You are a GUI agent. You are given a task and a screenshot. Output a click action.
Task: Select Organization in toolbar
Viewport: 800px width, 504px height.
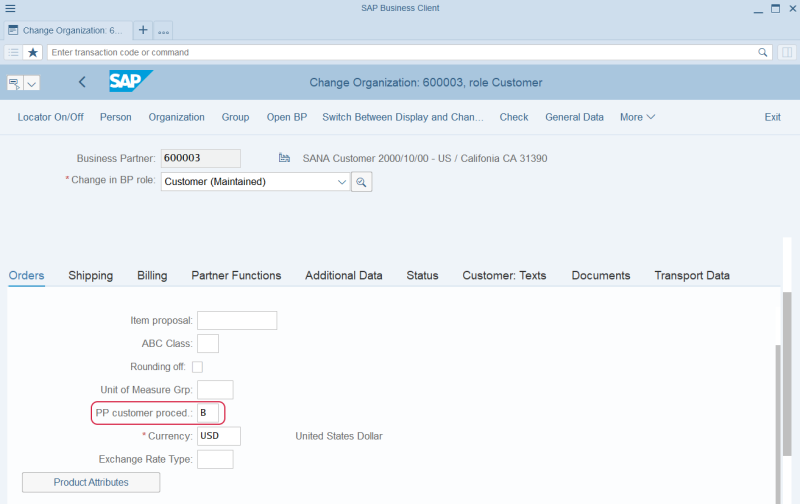[177, 117]
